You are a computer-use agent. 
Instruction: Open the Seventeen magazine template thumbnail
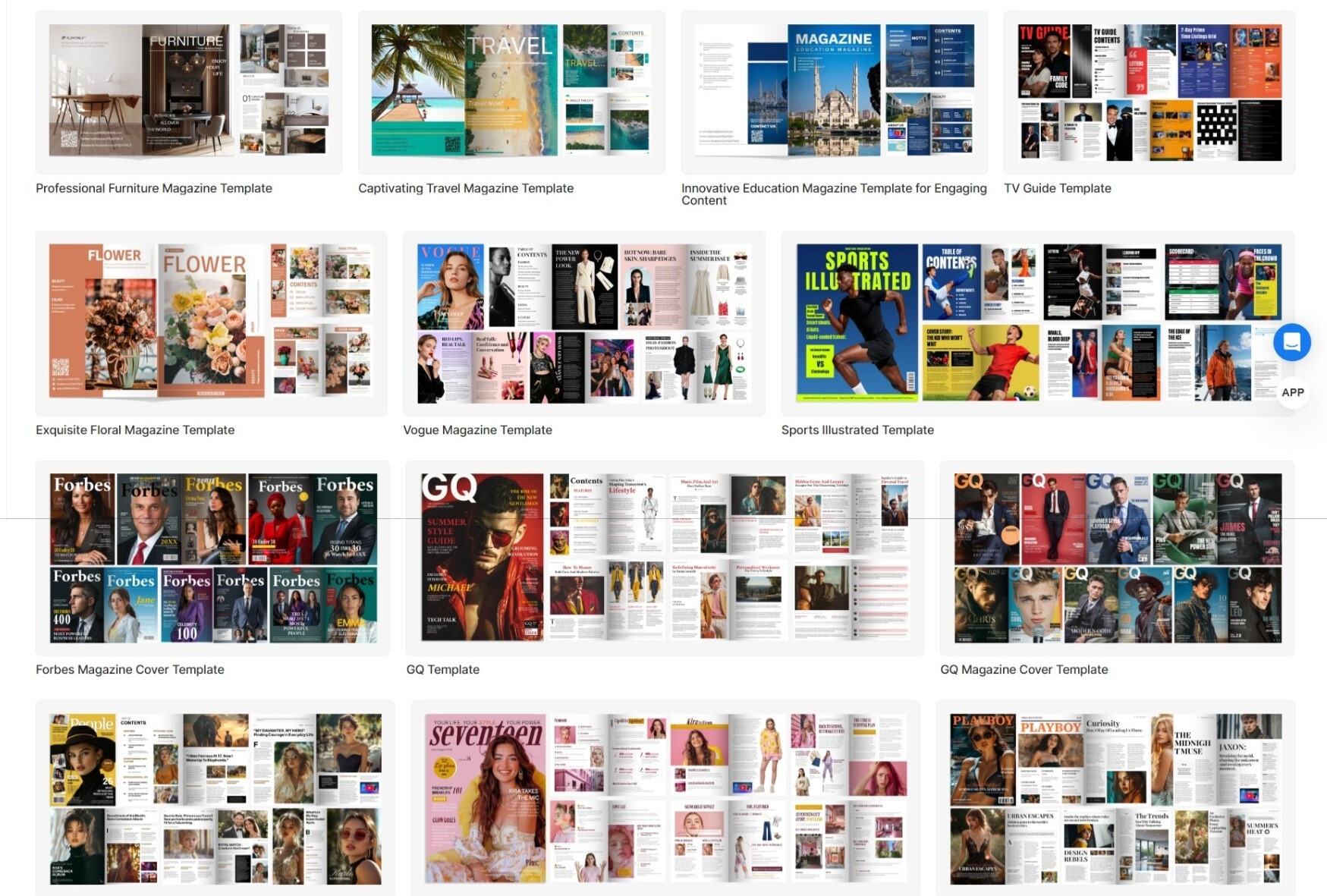(665, 798)
